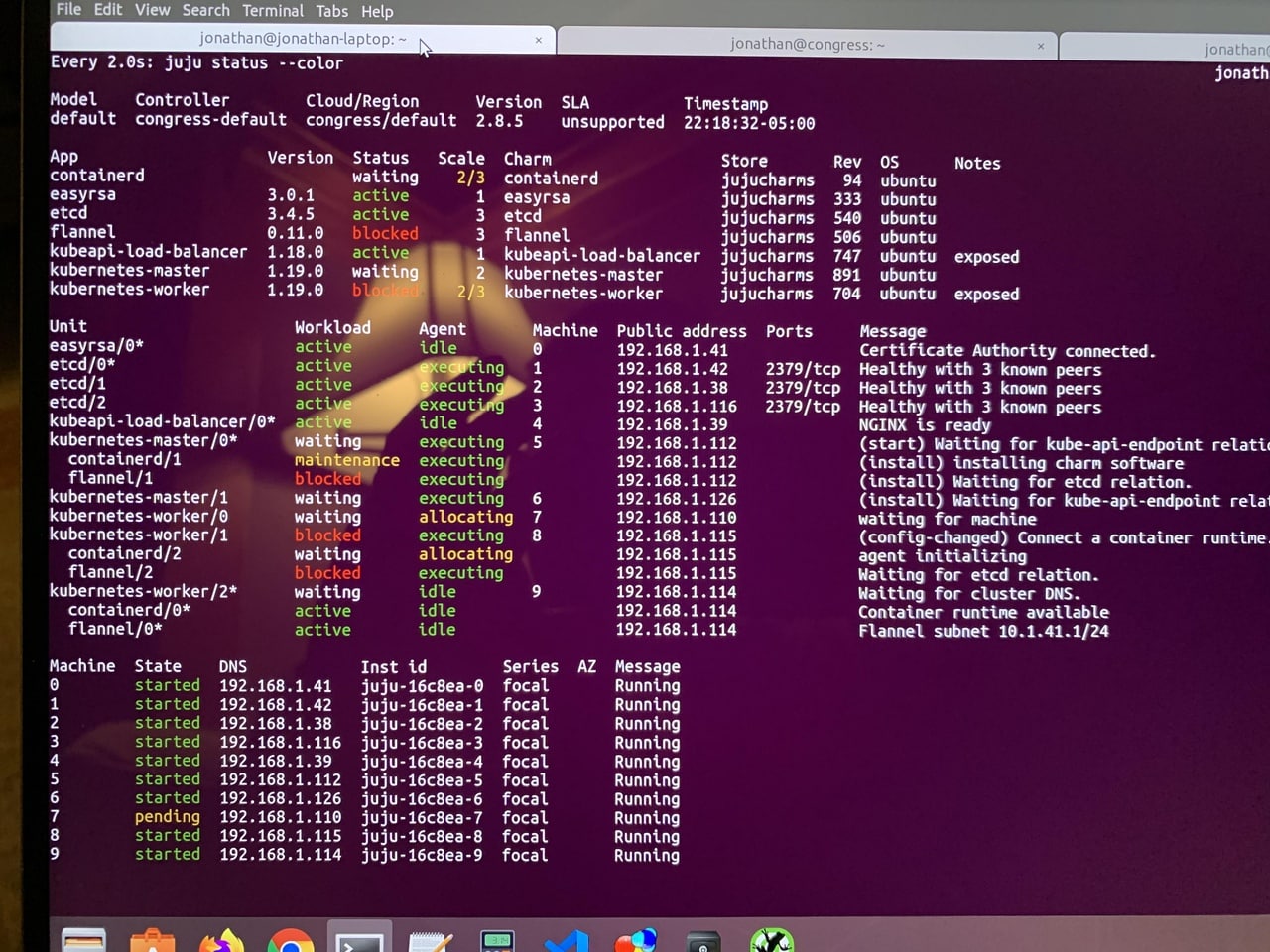
Task: Click the 'maintenance' workload of containerd/1
Action: [346, 460]
